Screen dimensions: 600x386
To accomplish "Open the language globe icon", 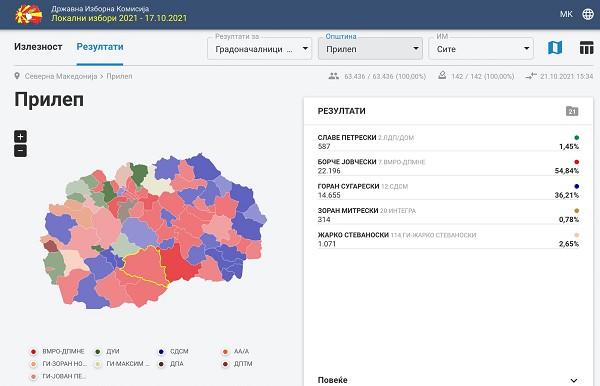I will [588, 14].
